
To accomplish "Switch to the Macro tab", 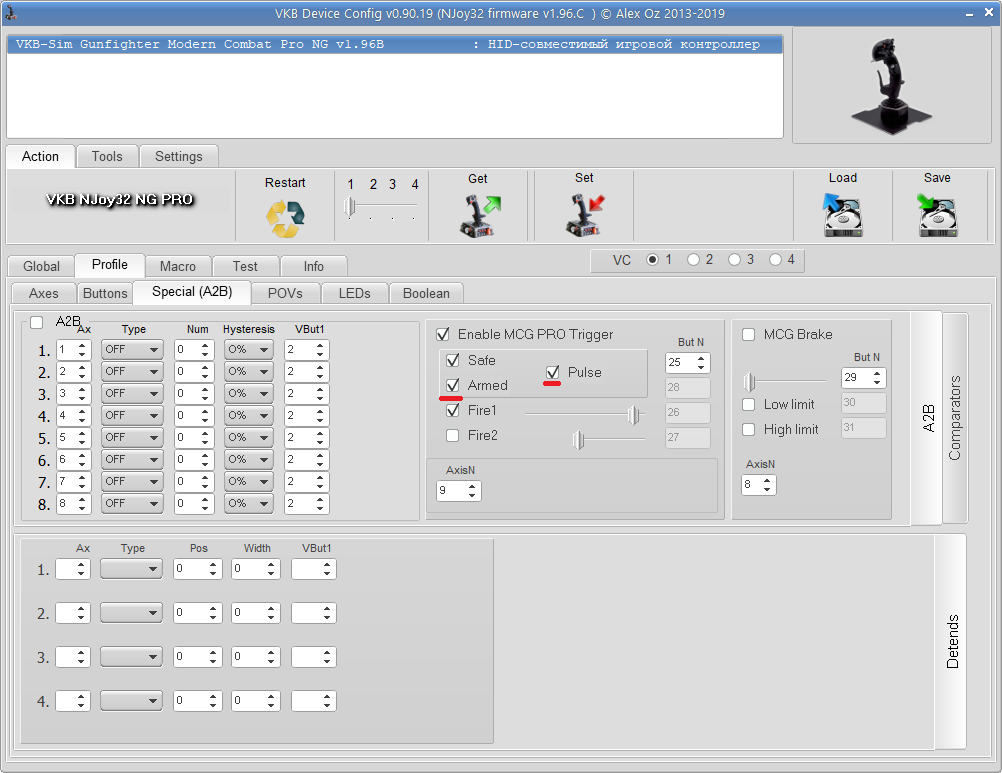I will pos(178,266).
